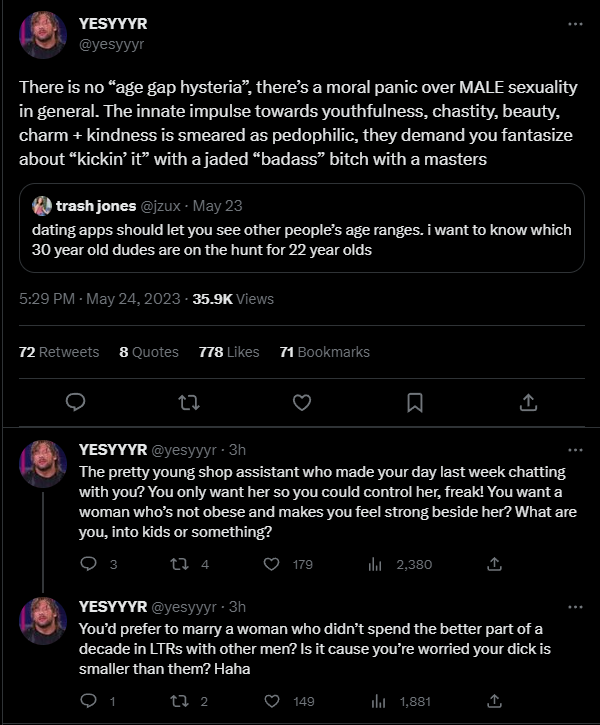Image resolution: width=600 pixels, height=725 pixels.
Task: View analytics for 2,380 views reply
Action: 376,564
